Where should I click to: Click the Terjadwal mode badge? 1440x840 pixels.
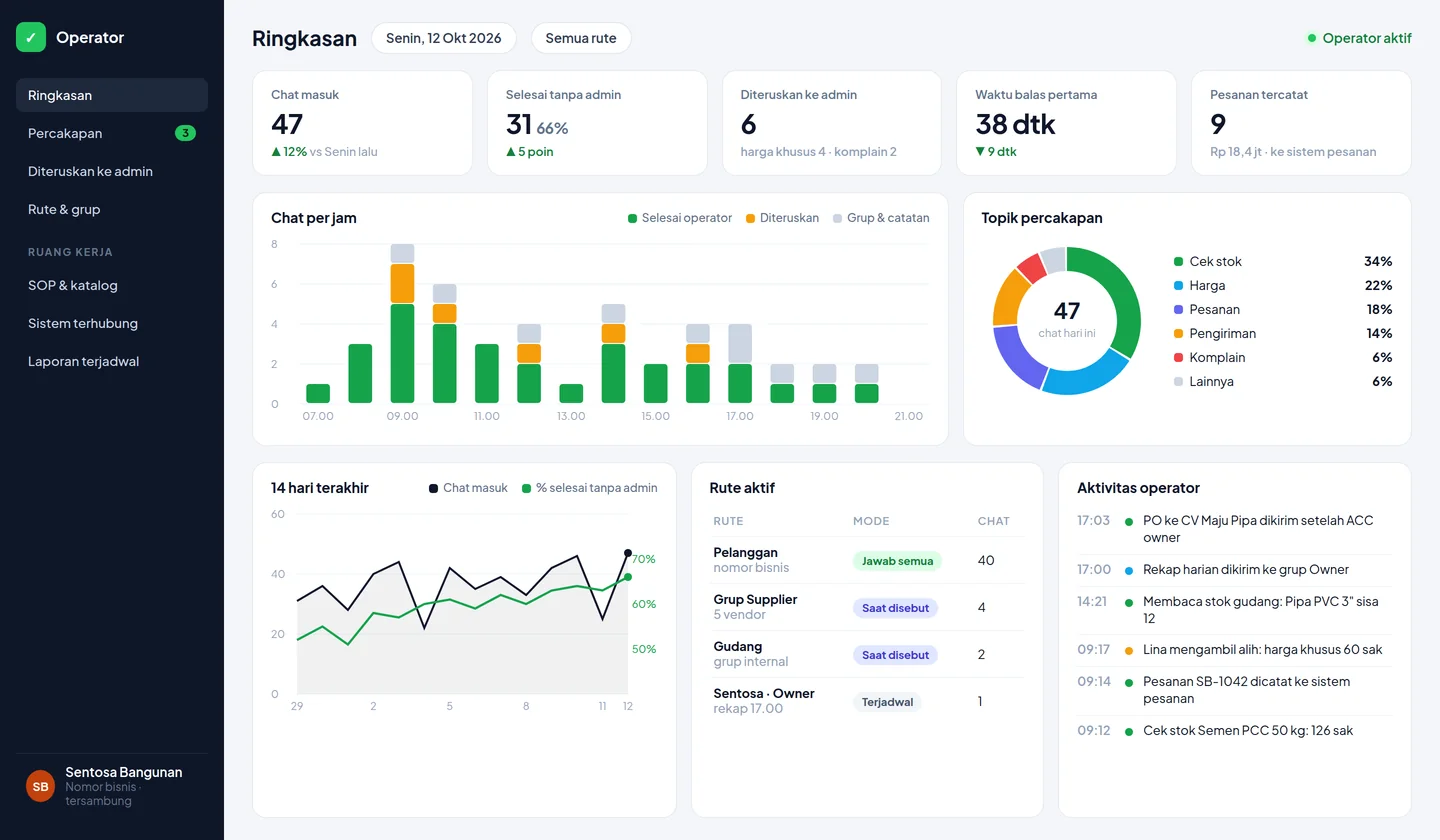[x=887, y=702]
